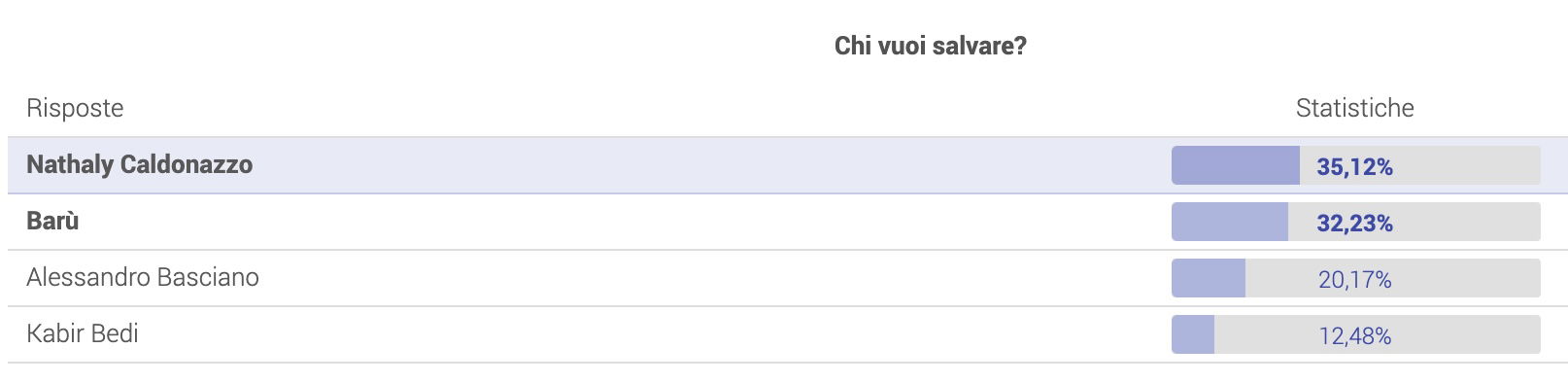Click the Statistiche column header
Screen dimensions: 1568x383
pyautogui.click(x=1355, y=108)
